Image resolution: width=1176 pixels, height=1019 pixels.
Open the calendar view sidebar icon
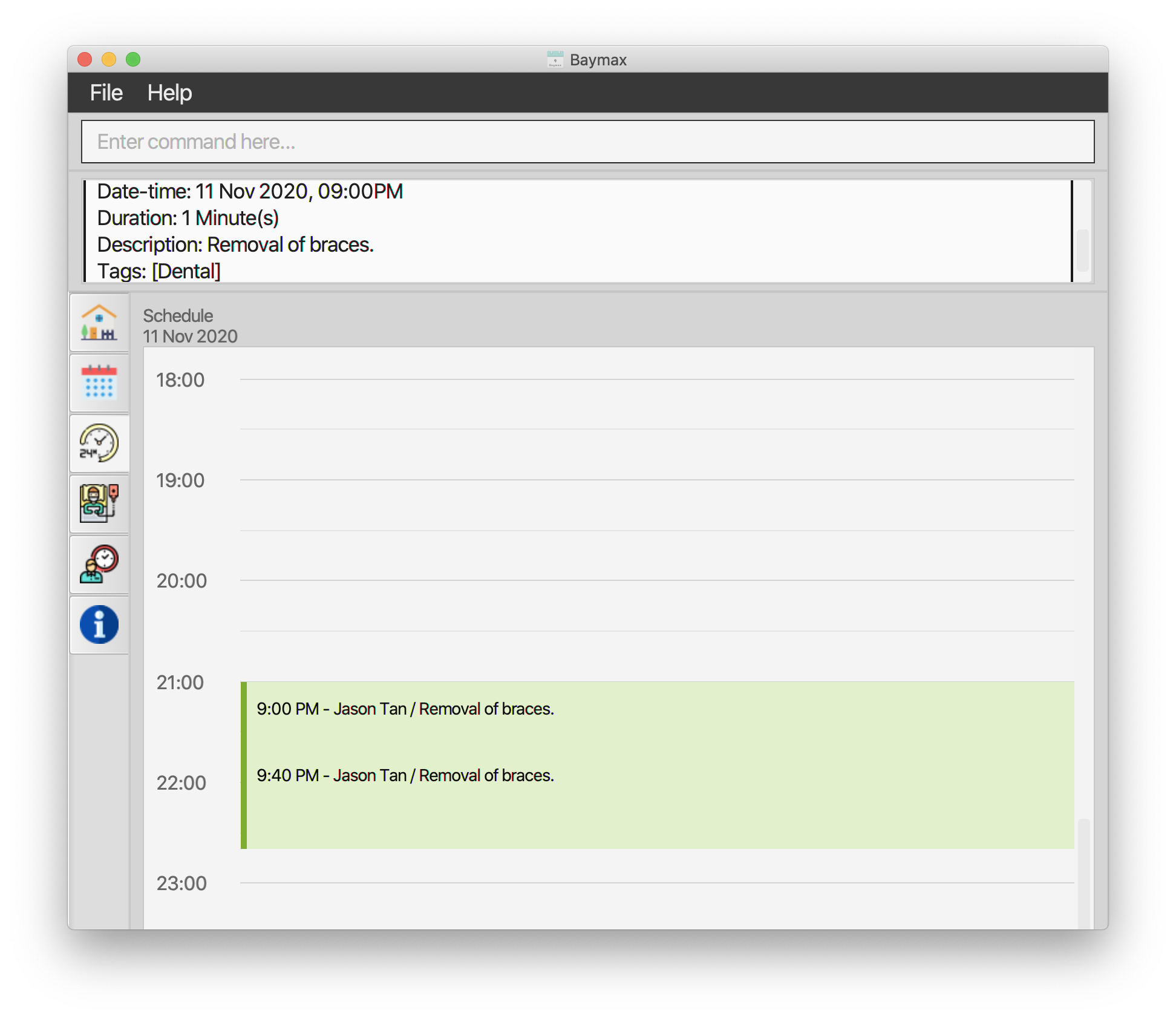99,382
